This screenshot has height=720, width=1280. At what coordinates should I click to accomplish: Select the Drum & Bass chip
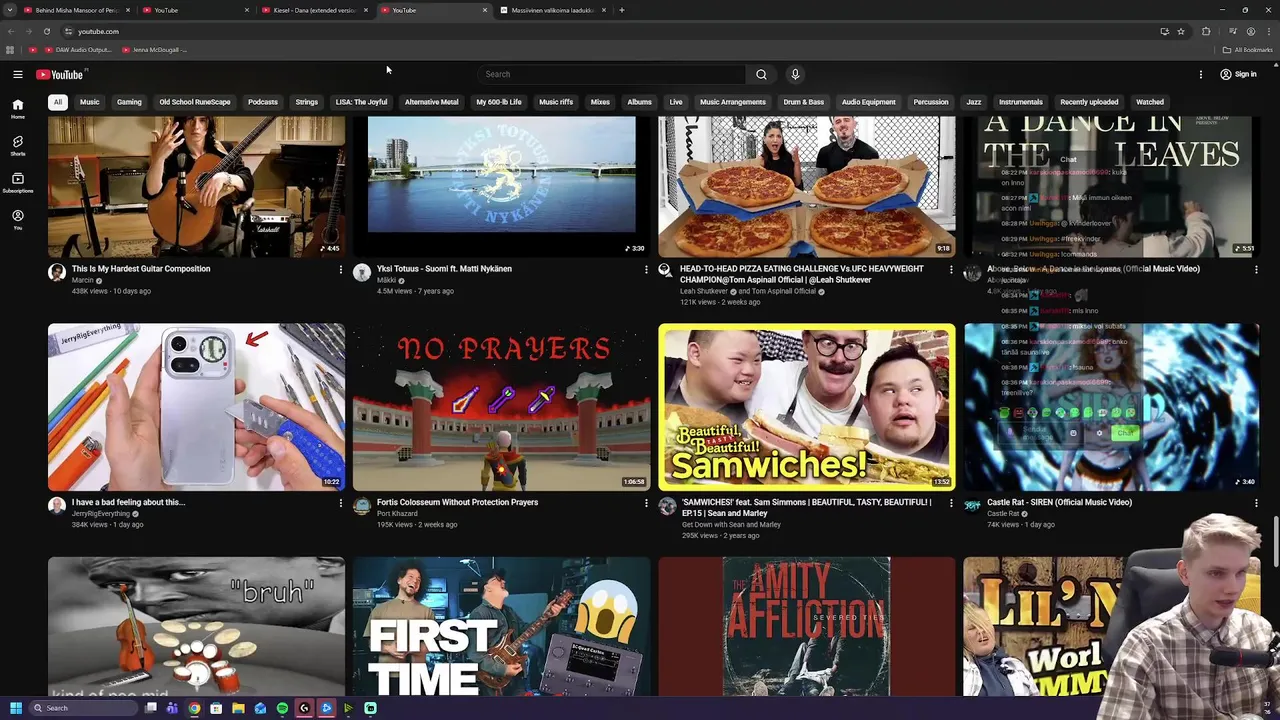click(x=804, y=102)
